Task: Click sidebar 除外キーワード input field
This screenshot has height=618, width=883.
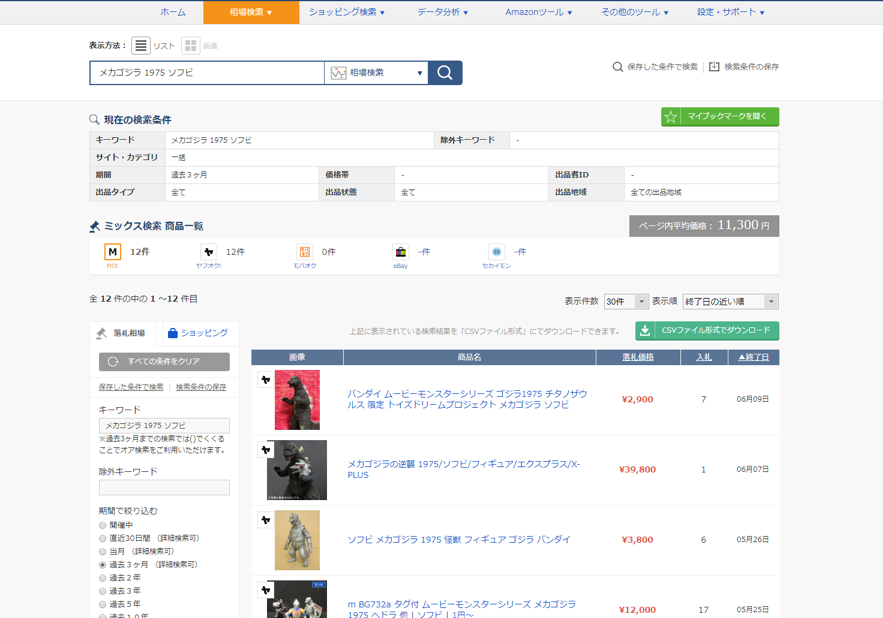Action: [164, 487]
